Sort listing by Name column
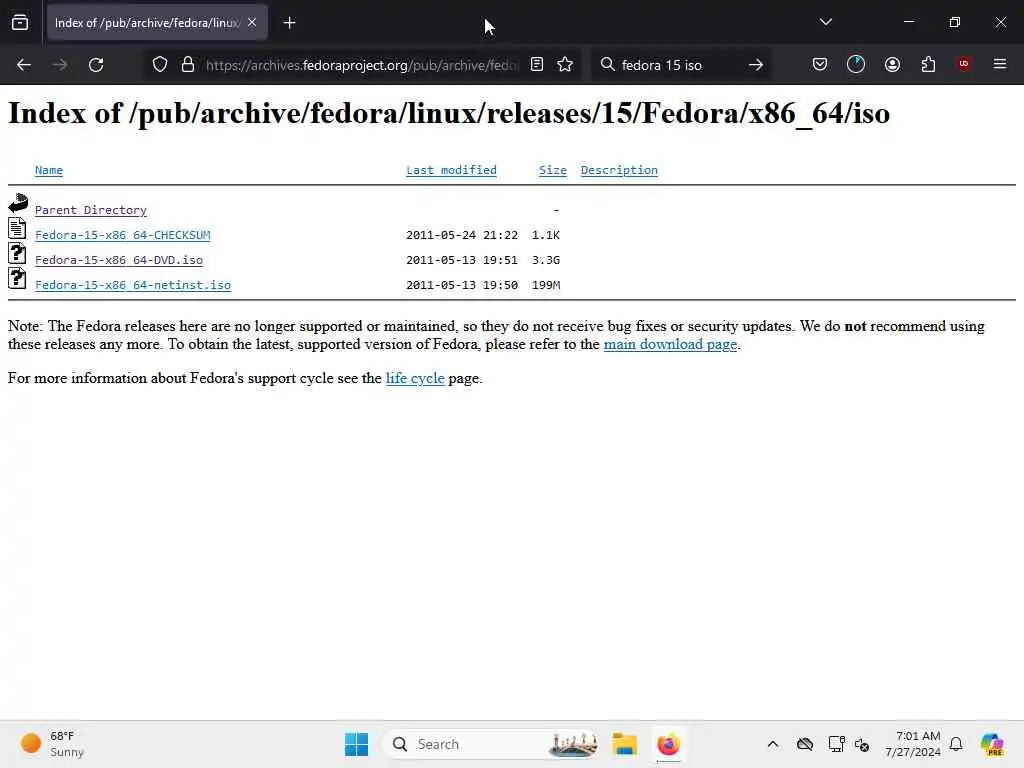 coord(49,170)
